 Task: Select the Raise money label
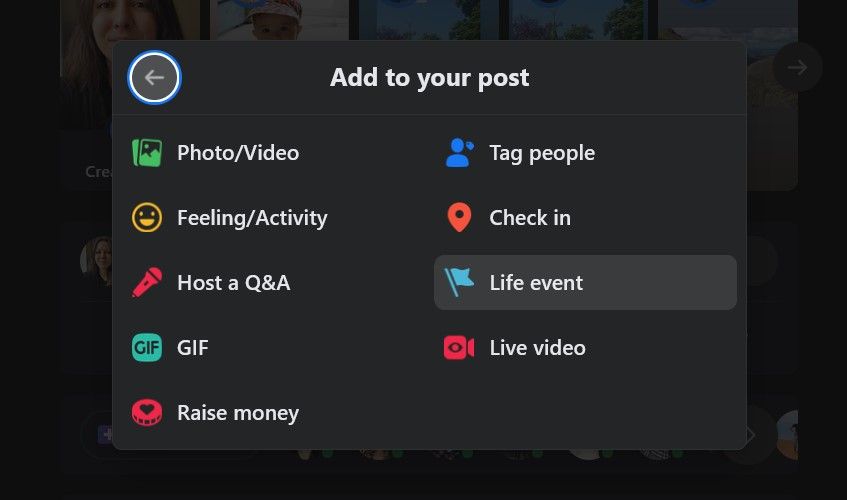coord(238,413)
